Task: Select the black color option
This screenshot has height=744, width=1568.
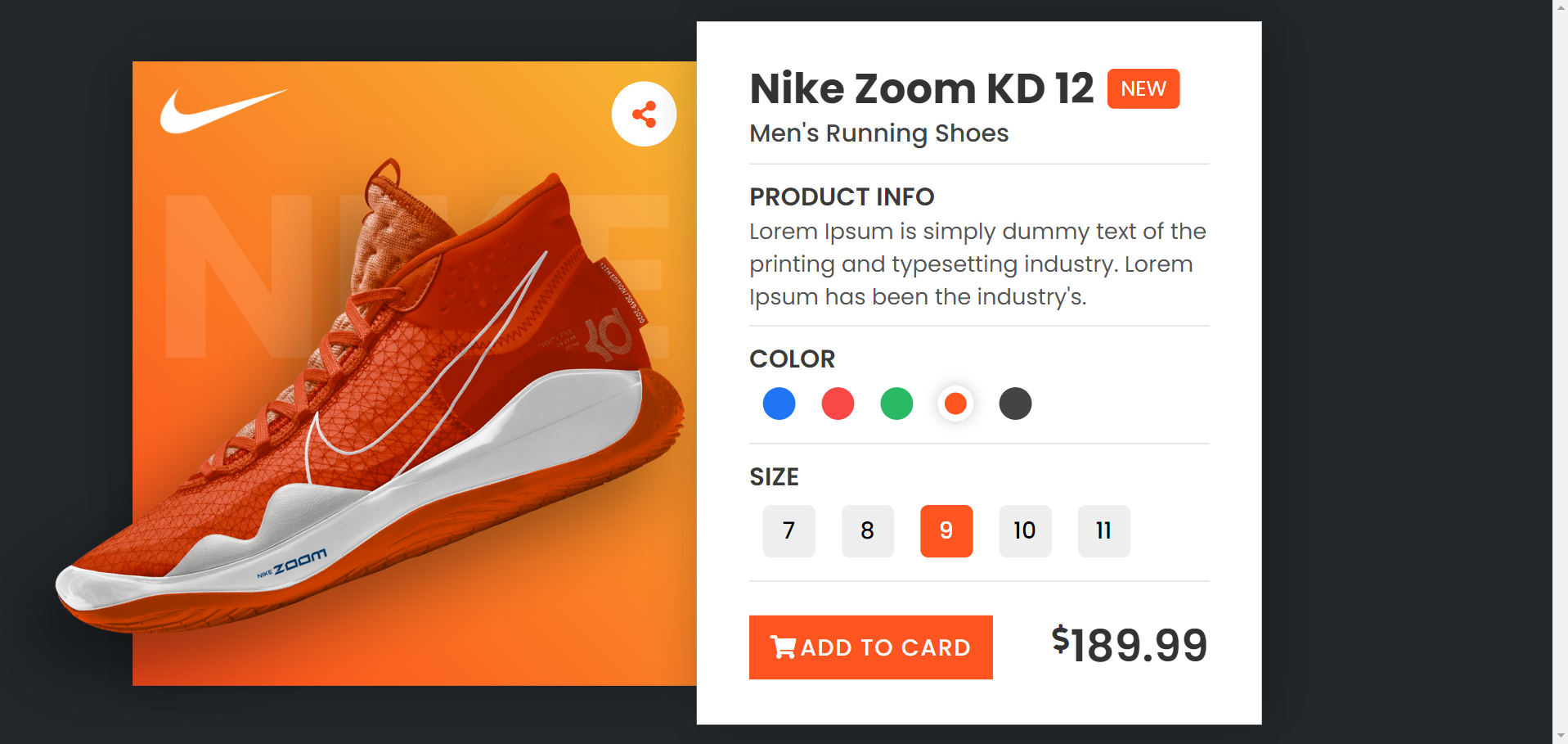Action: click(x=1015, y=403)
